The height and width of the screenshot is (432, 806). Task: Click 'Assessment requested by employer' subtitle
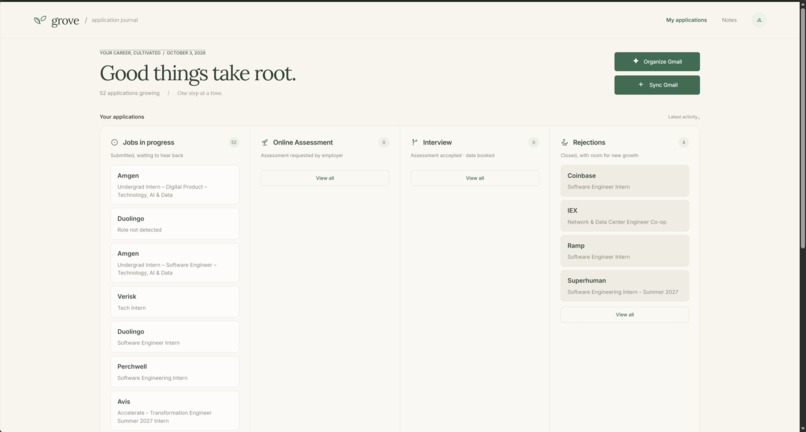(302, 155)
